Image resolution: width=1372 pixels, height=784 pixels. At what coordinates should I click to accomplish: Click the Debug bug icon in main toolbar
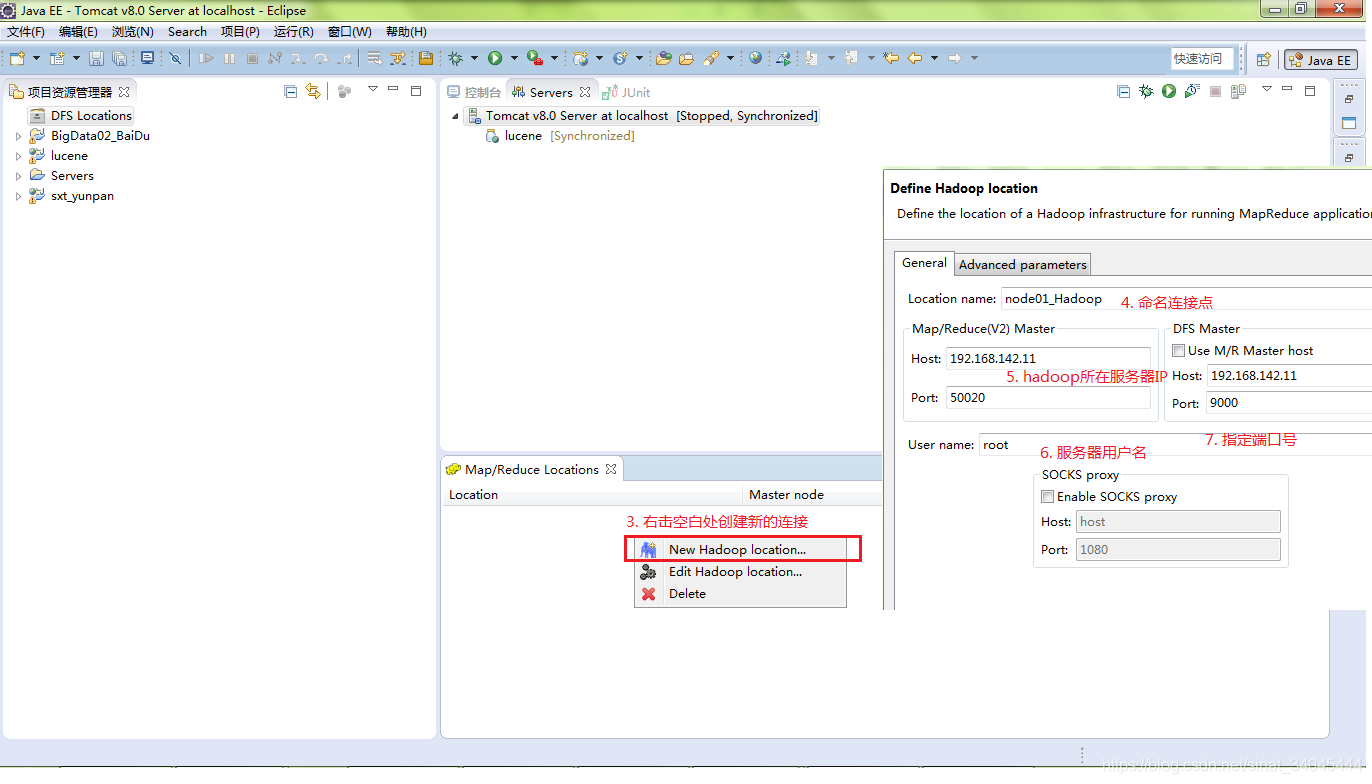coord(455,58)
